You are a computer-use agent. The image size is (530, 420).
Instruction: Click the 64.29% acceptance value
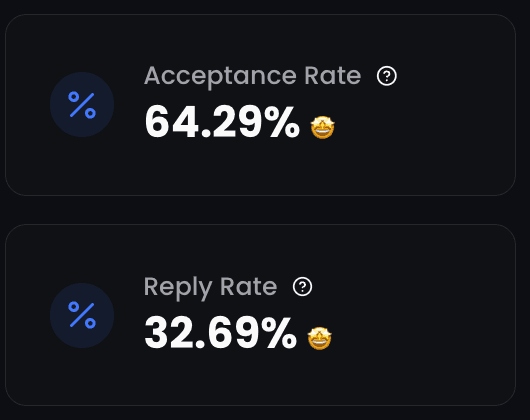222,122
